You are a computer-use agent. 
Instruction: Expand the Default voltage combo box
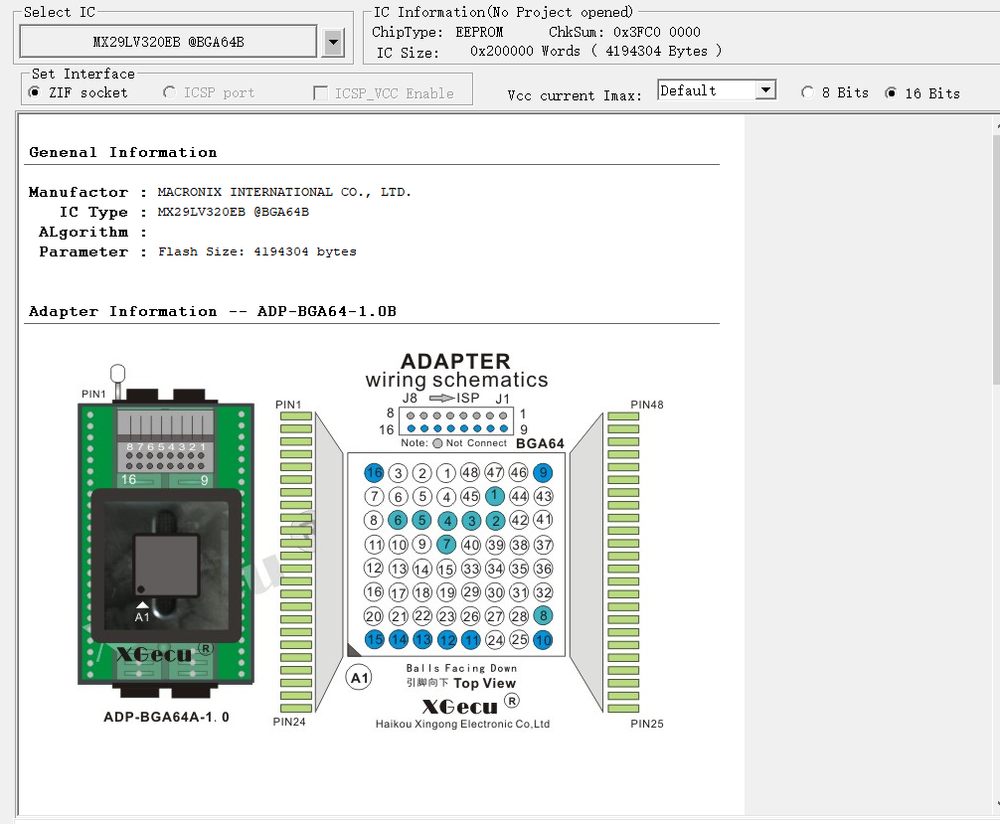coord(767,89)
